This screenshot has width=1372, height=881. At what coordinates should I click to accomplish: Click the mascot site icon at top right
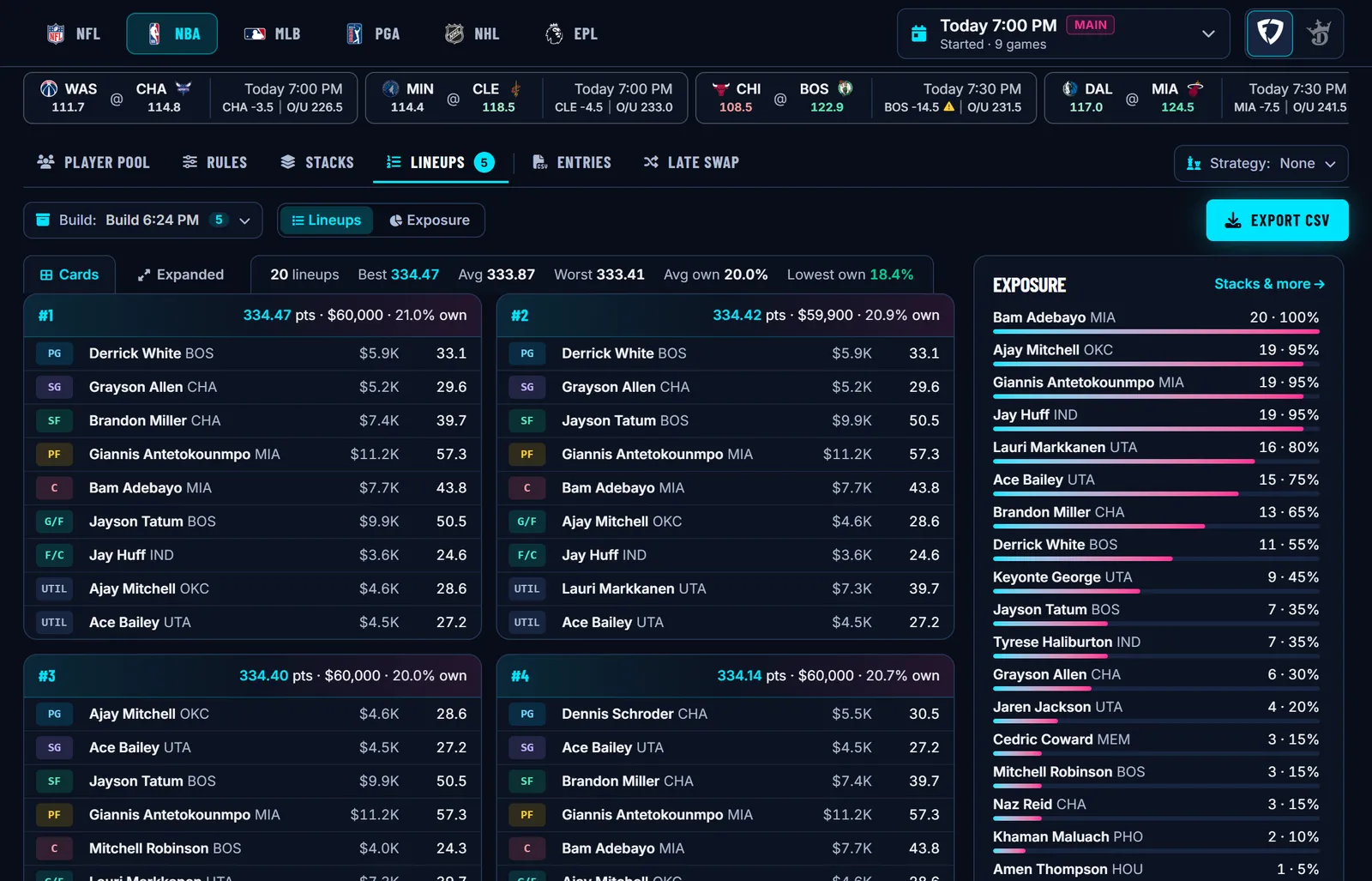point(1319,33)
